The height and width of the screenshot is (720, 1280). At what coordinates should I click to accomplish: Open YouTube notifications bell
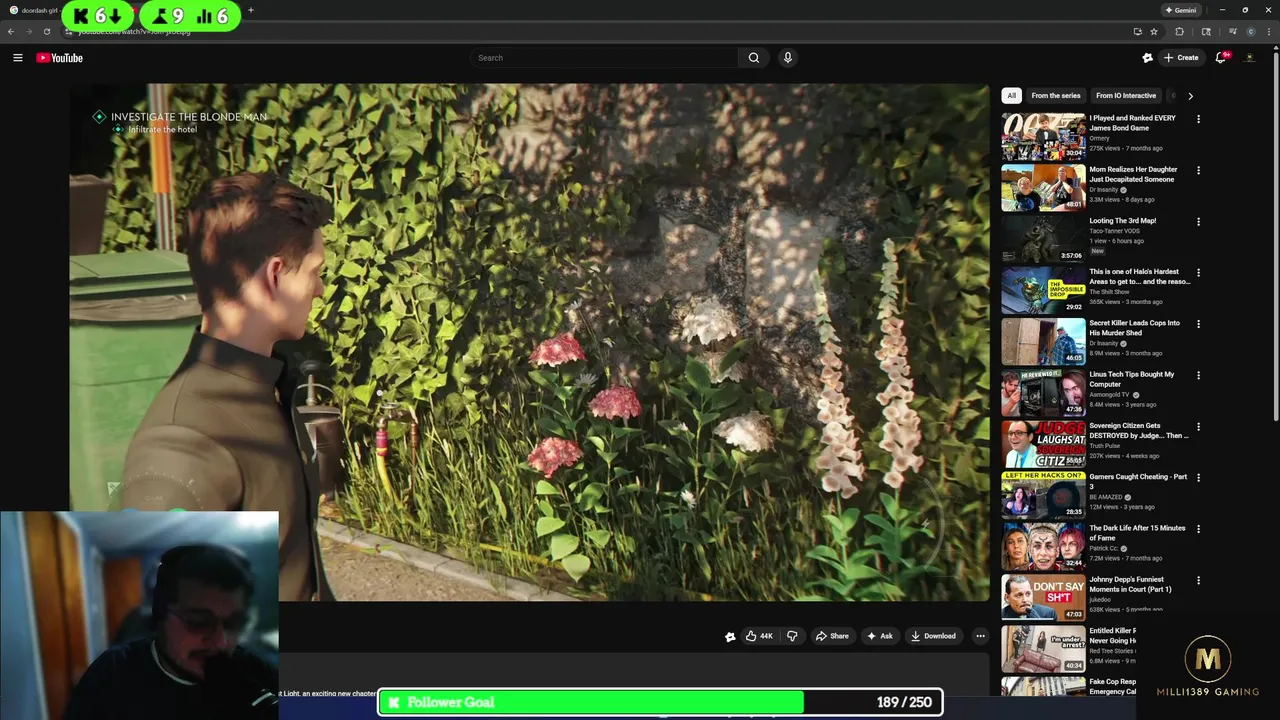1221,58
